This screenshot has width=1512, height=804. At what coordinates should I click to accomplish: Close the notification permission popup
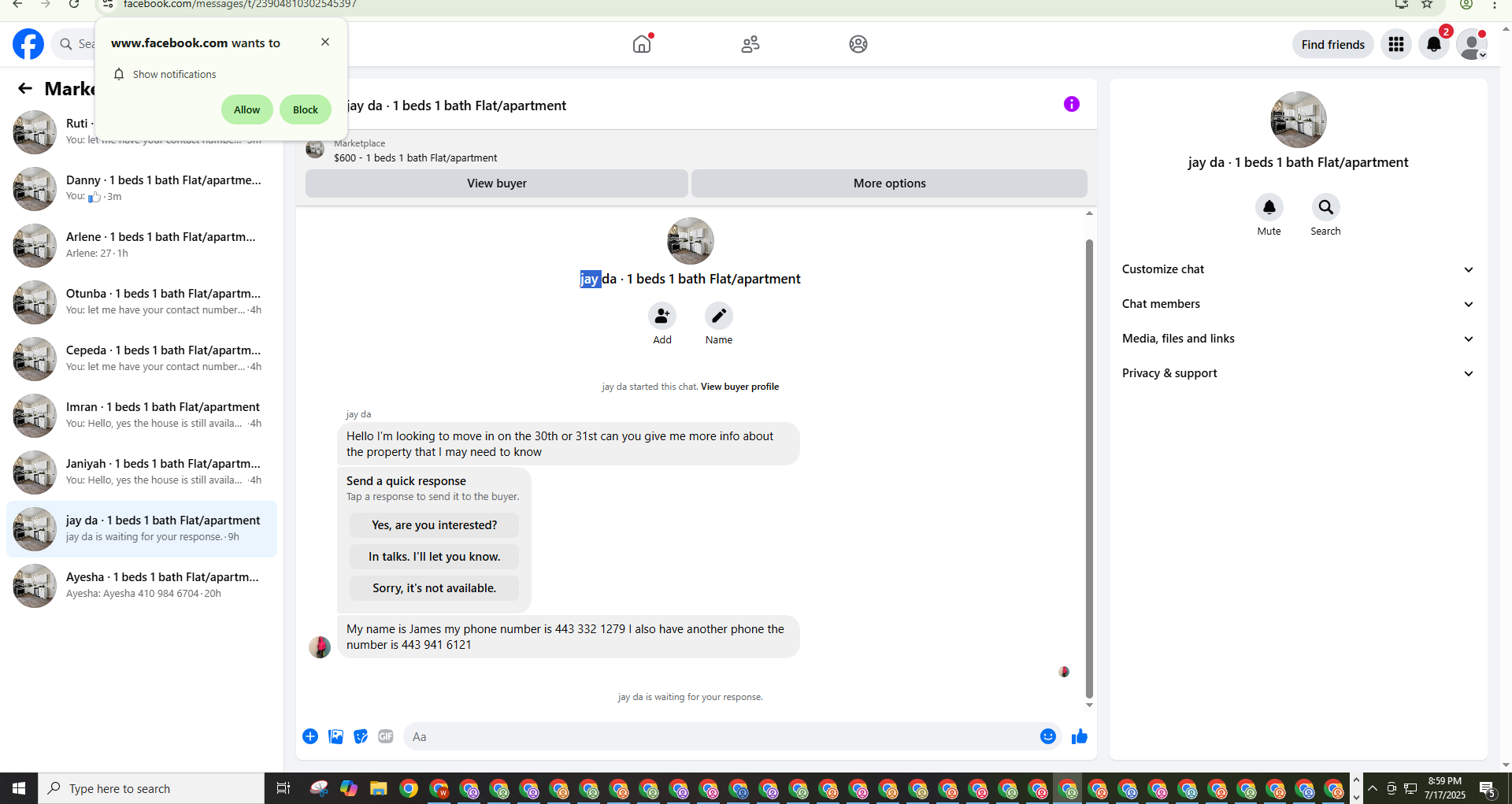click(x=325, y=42)
